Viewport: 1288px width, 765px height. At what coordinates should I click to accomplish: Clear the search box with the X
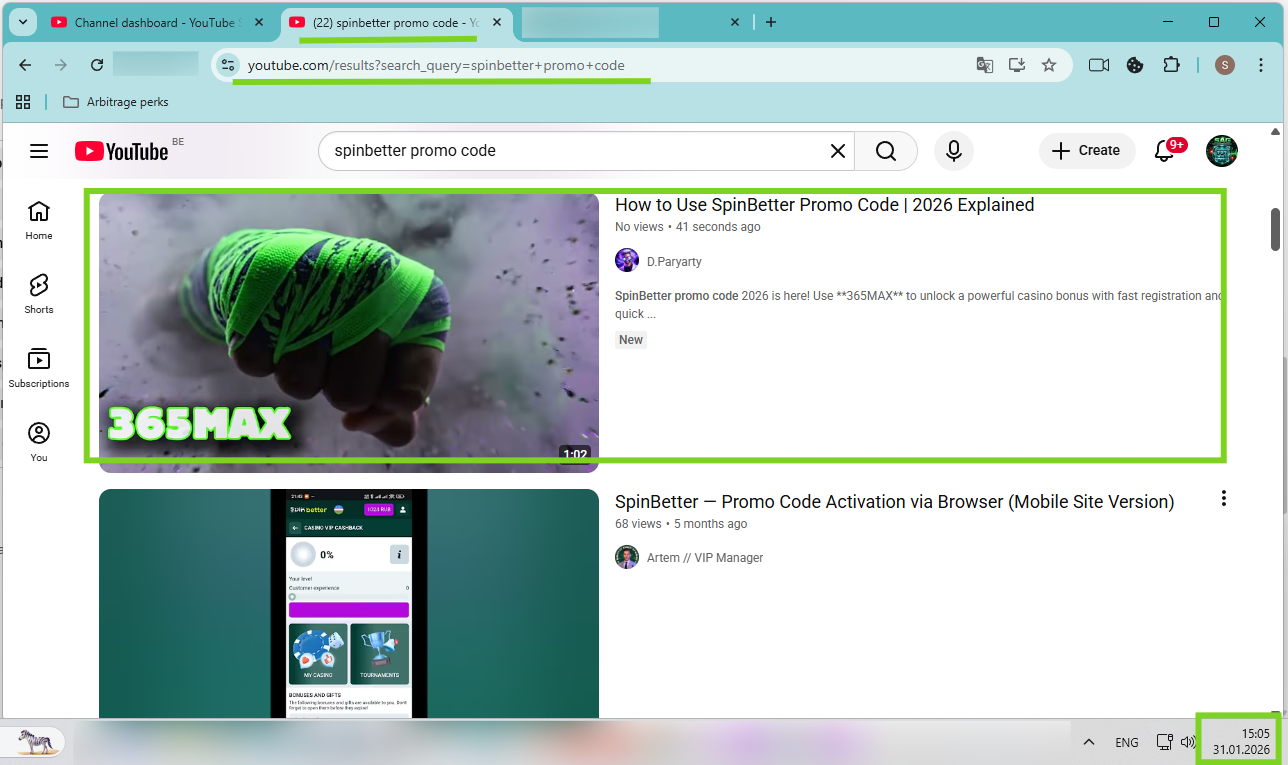pyautogui.click(x=837, y=151)
